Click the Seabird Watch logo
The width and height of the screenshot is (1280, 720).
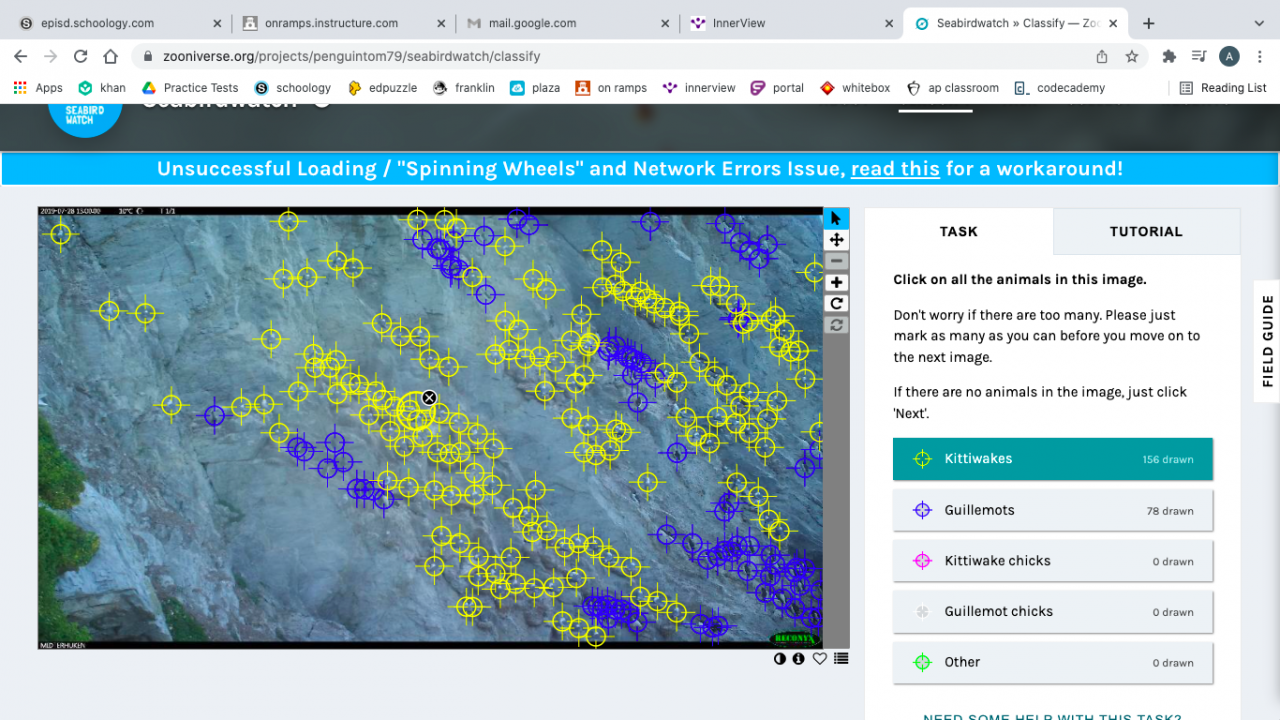(85, 118)
